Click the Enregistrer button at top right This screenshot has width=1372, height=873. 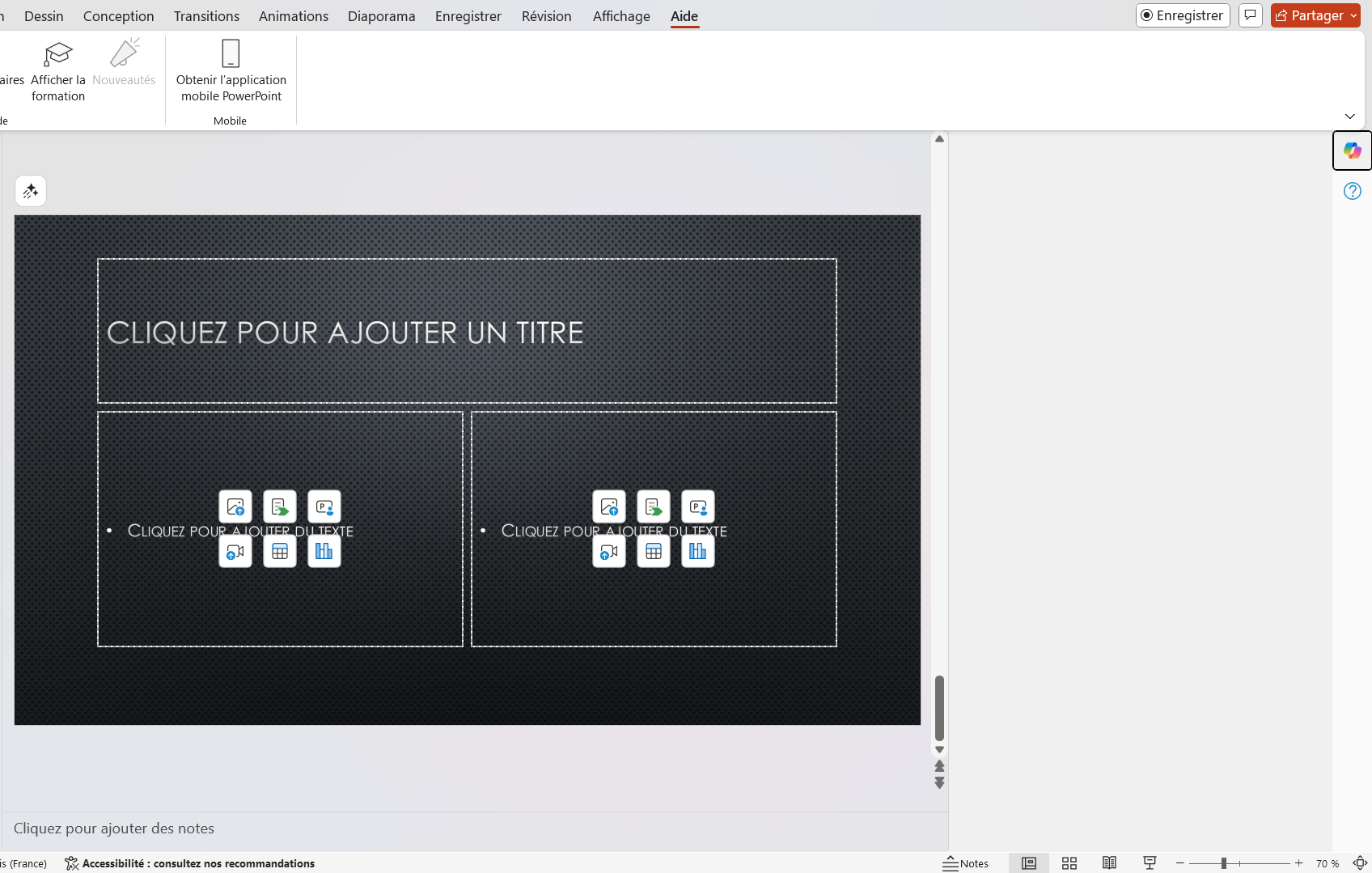click(x=1183, y=15)
